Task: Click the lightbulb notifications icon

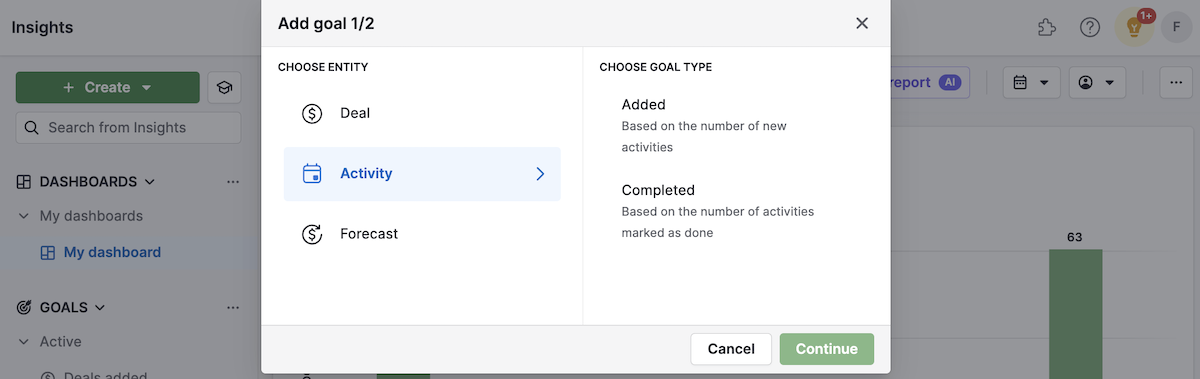Action: pyautogui.click(x=1134, y=28)
